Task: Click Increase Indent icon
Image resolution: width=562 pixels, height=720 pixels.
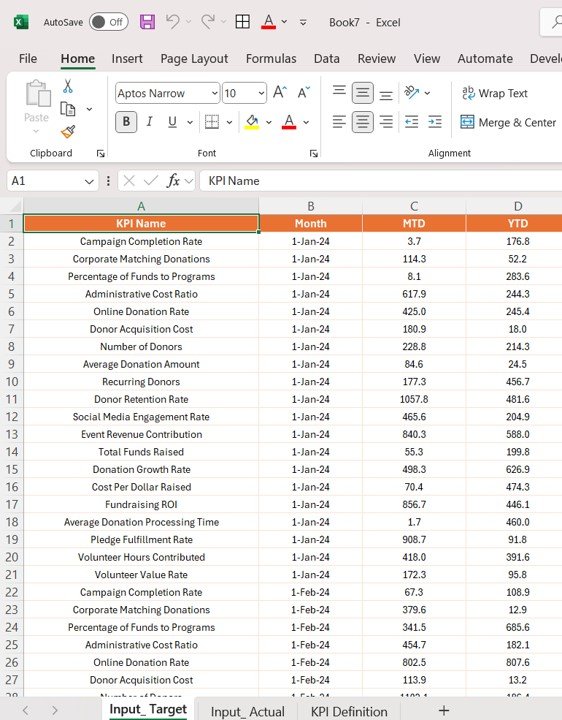Action: pyautogui.click(x=435, y=122)
